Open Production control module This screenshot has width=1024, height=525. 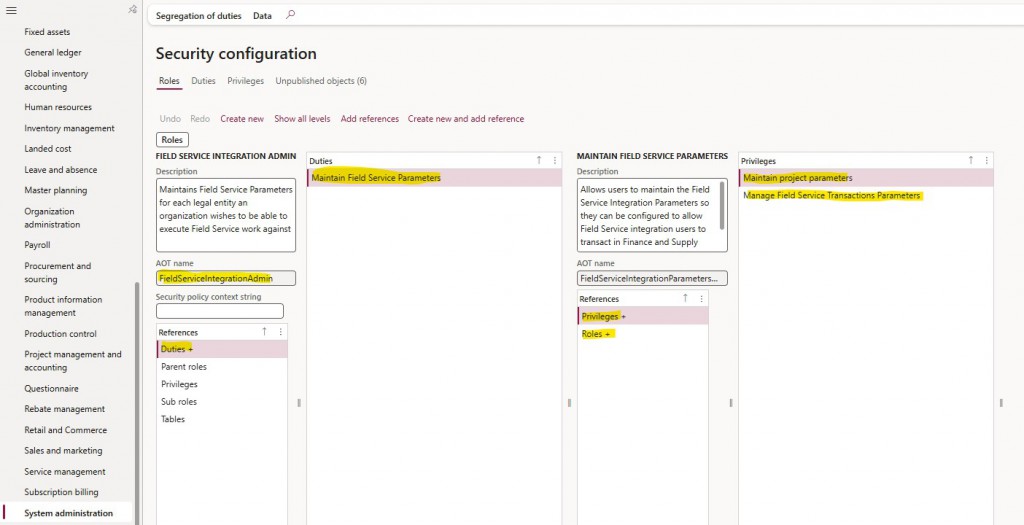(60, 334)
